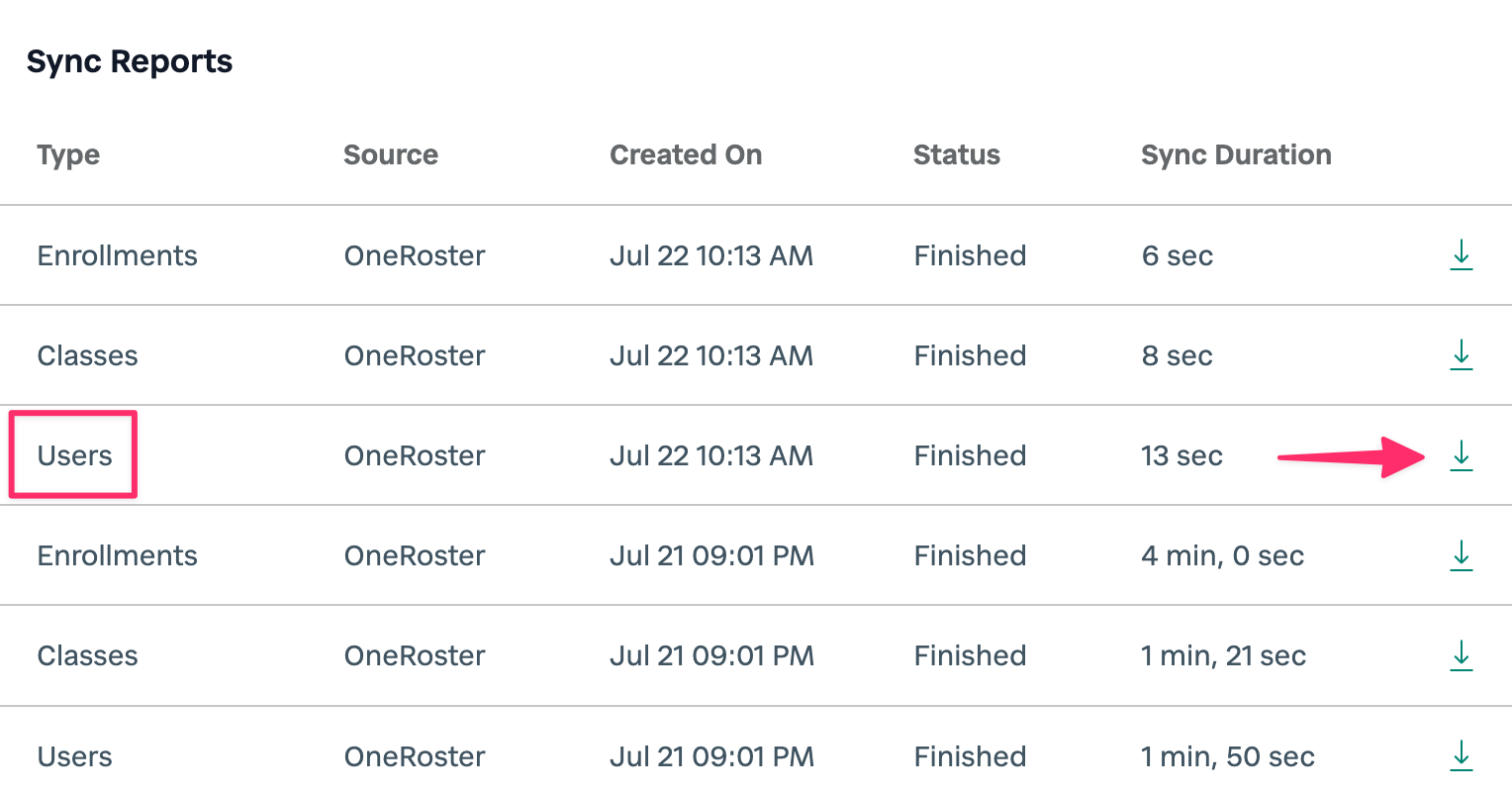Click the Source column header
Viewport: 1512px width, 796px height.
tap(390, 154)
